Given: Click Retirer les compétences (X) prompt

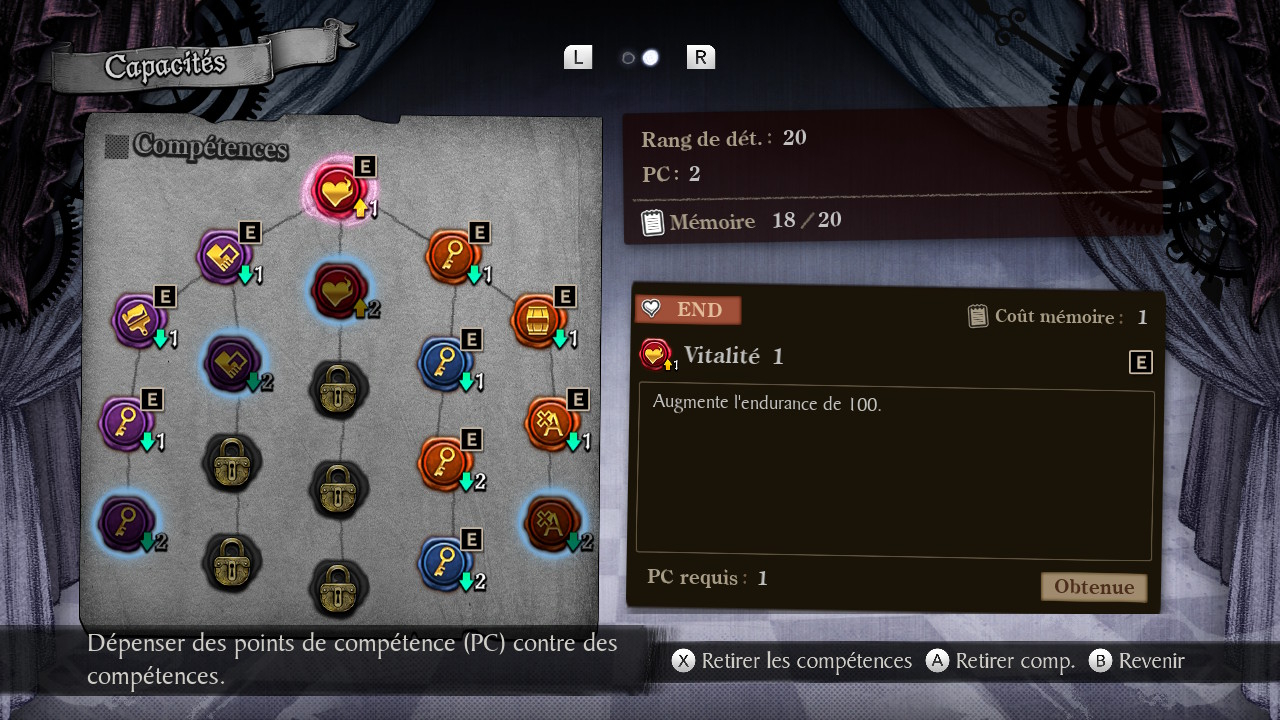Looking at the screenshot, I should 792,661.
